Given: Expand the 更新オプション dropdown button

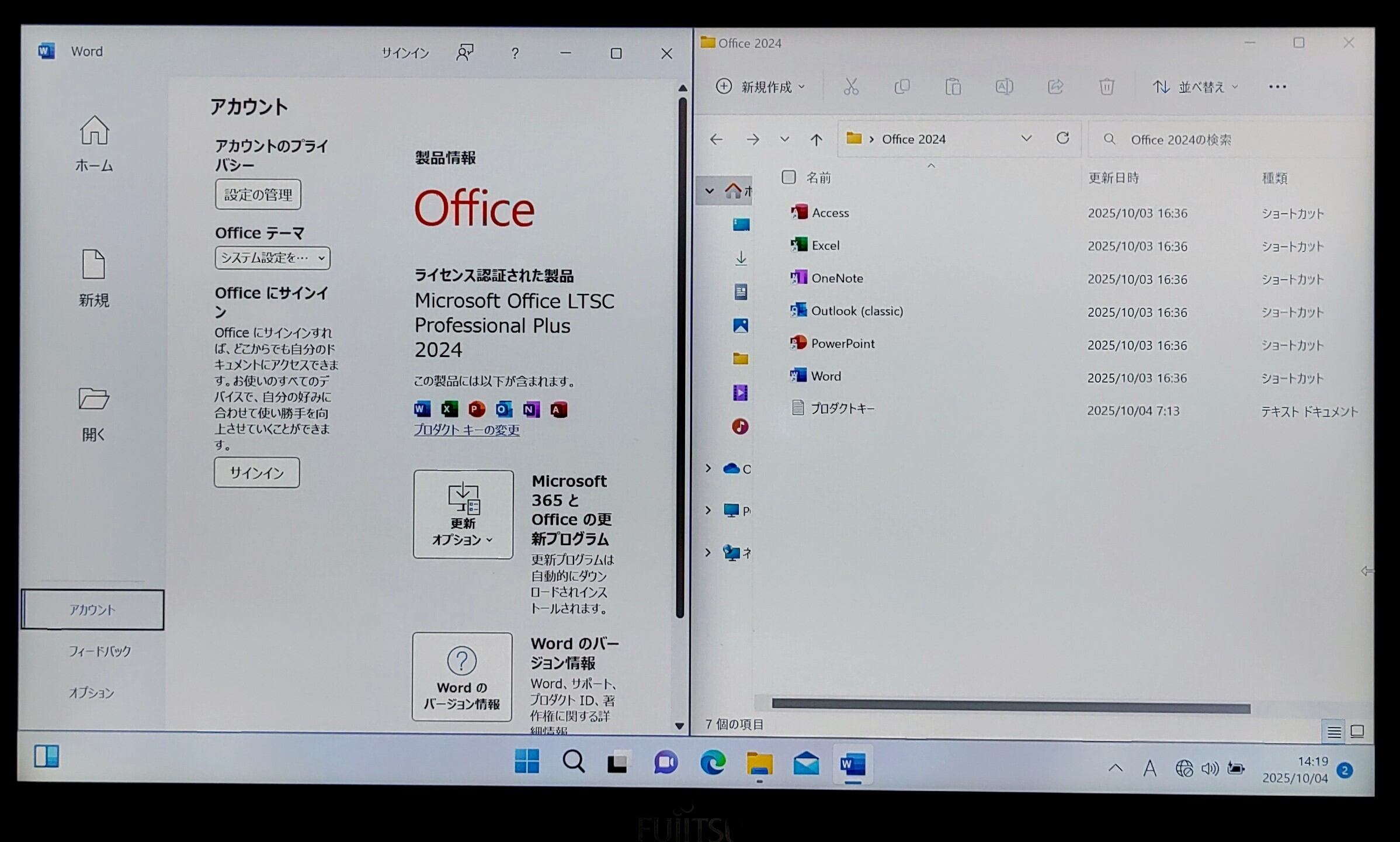Looking at the screenshot, I should click(463, 514).
